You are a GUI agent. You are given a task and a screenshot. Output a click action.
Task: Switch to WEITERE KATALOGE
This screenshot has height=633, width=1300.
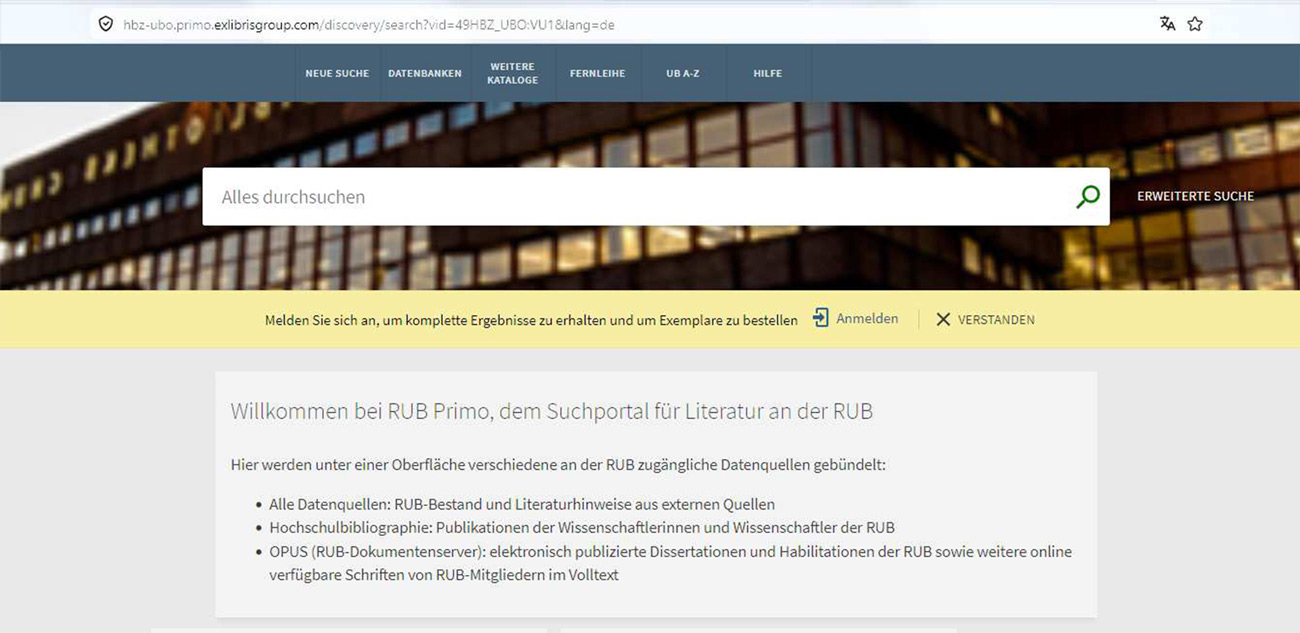tap(512, 72)
